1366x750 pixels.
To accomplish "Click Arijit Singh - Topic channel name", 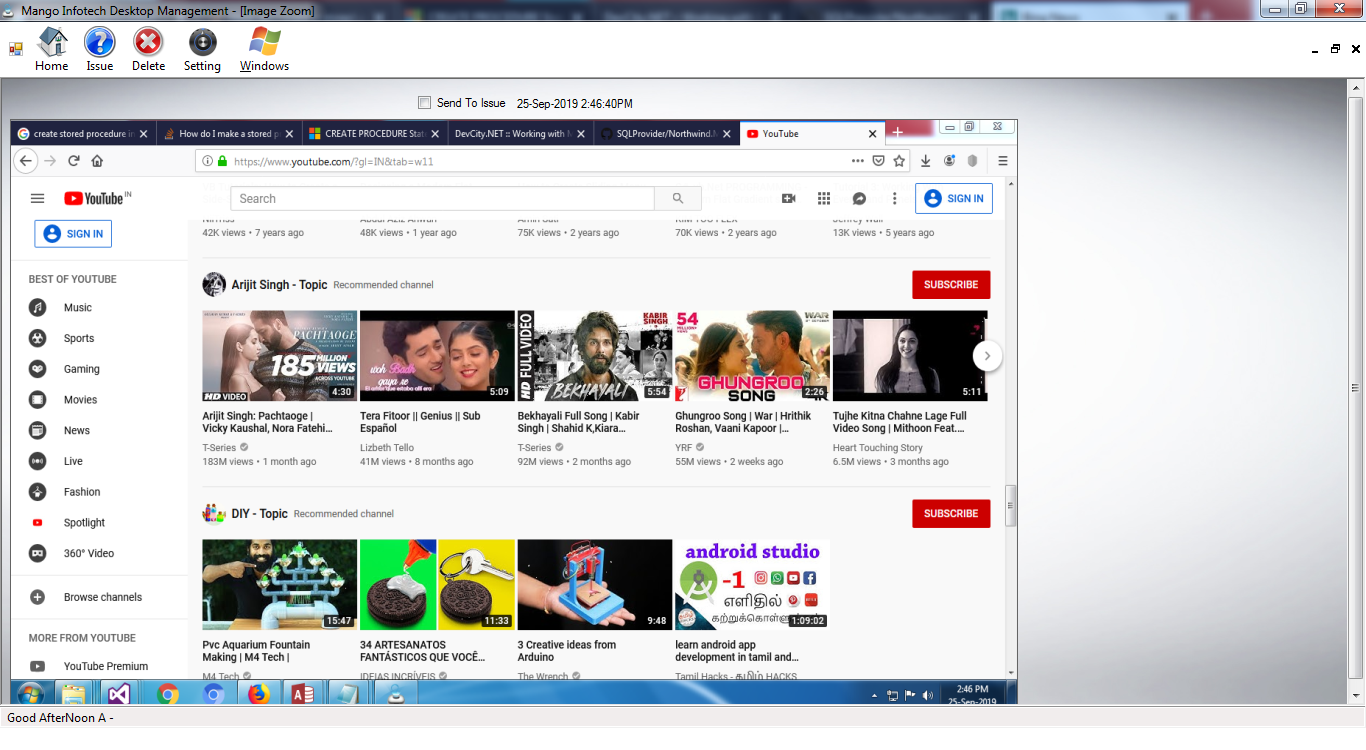I will click(x=279, y=285).
